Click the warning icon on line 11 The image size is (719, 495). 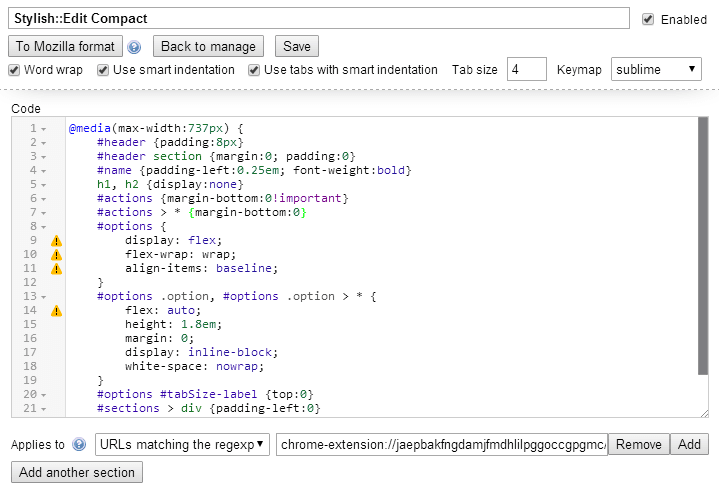point(56,269)
